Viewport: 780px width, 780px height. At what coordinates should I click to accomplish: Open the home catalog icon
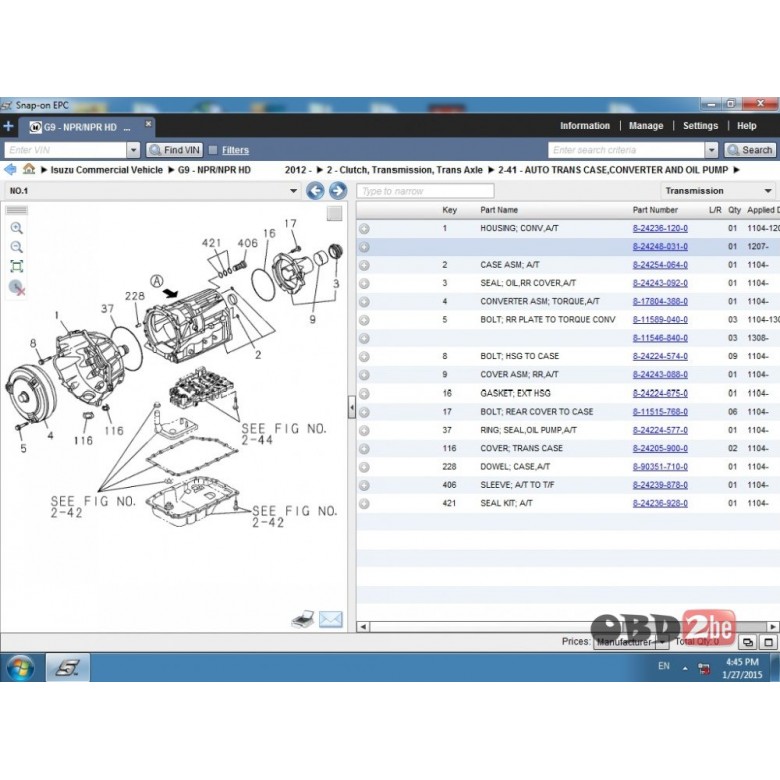pyautogui.click(x=29, y=169)
